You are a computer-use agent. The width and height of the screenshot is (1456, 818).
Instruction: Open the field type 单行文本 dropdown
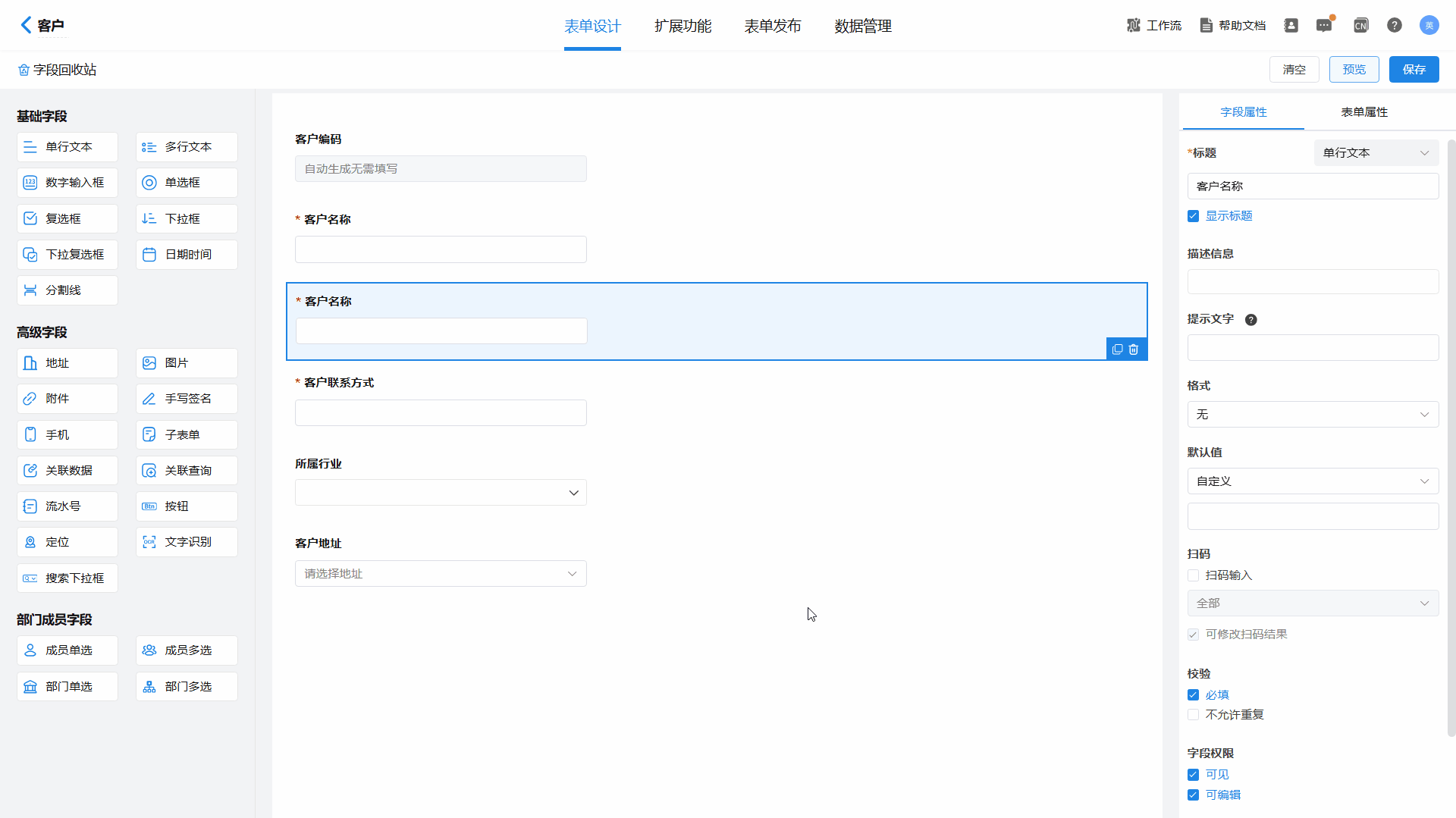point(1376,153)
